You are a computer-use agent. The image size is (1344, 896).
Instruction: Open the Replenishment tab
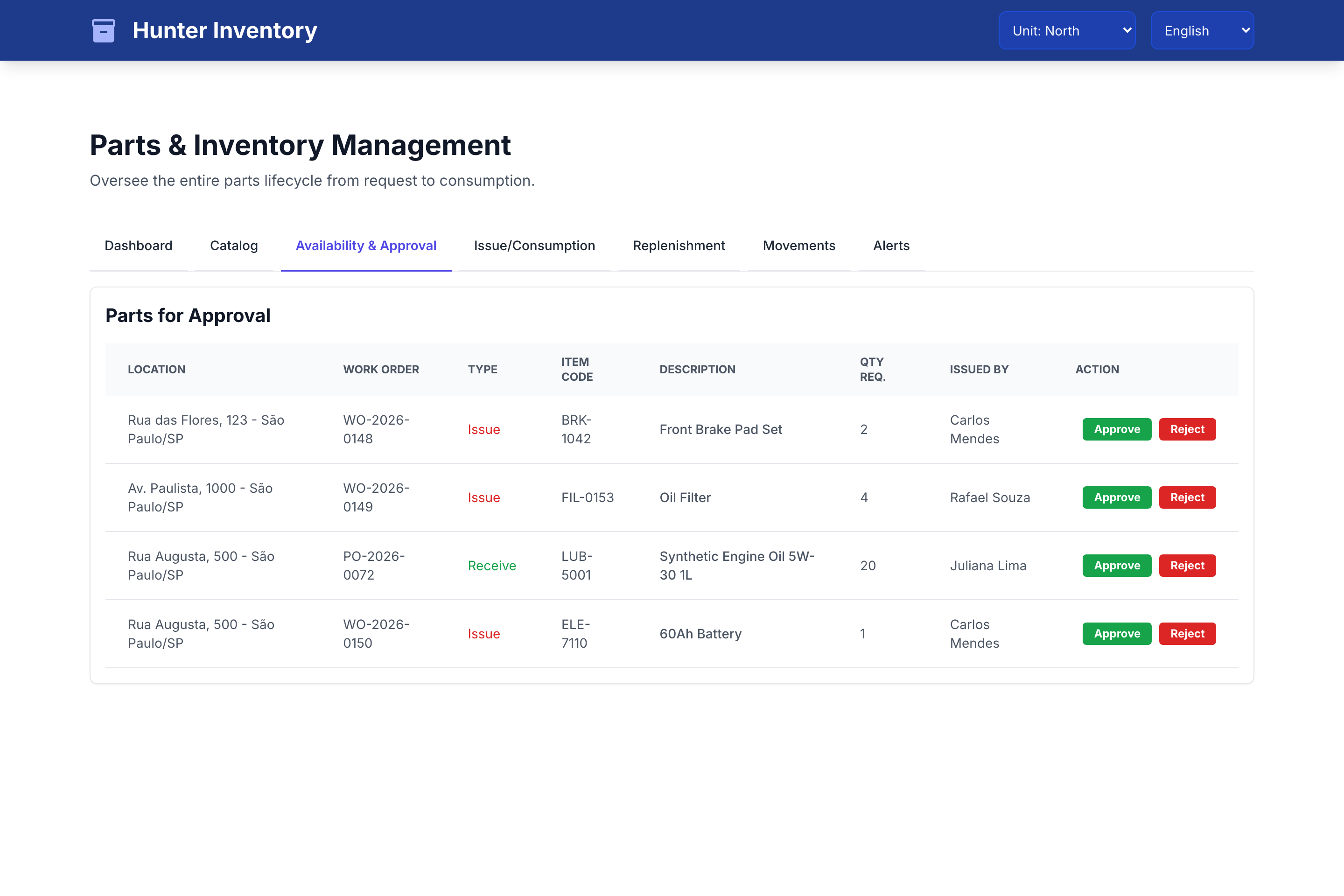pyautogui.click(x=679, y=246)
